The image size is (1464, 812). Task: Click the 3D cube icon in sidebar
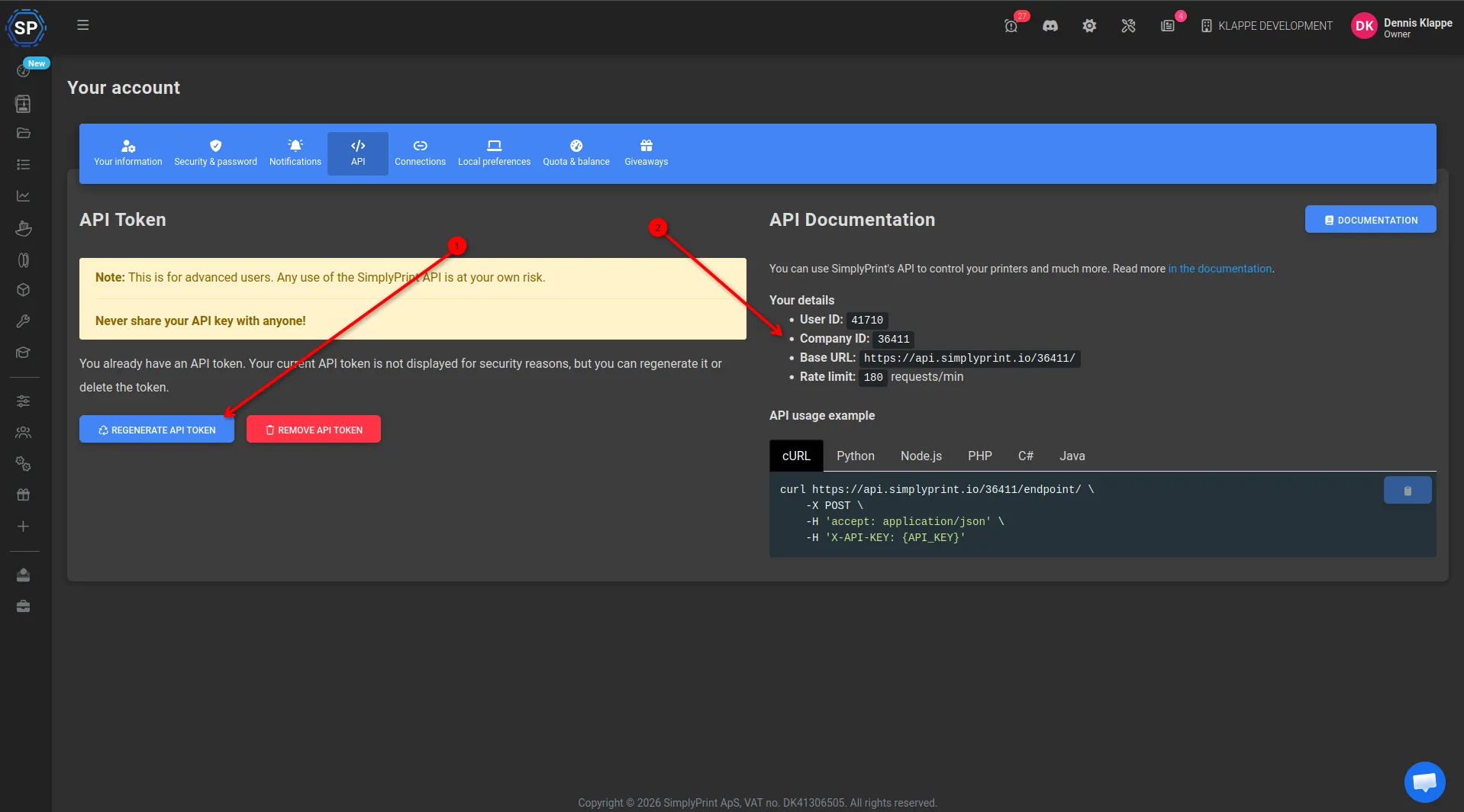[24, 290]
